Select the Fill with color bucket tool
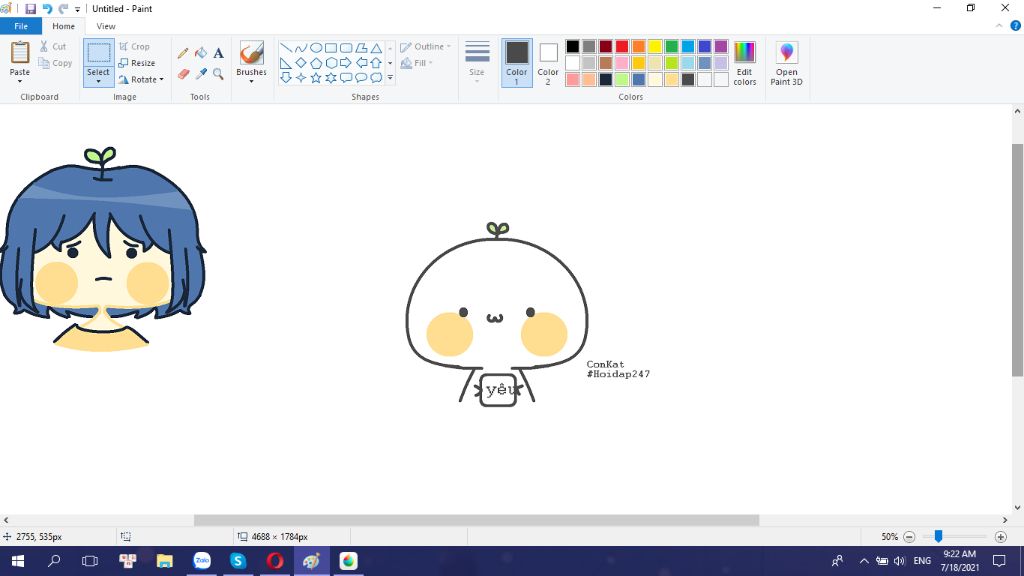This screenshot has width=1024, height=576. click(200, 54)
